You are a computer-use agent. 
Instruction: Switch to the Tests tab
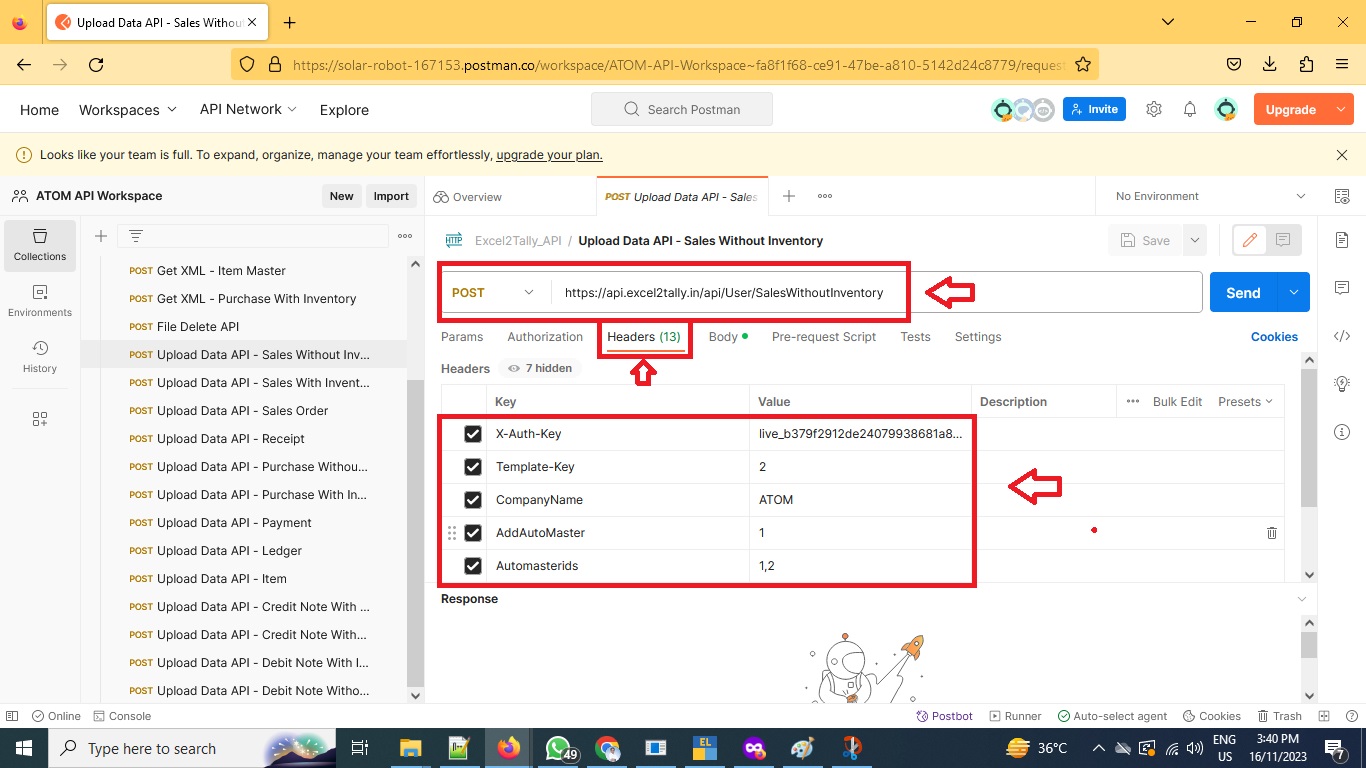tap(915, 337)
